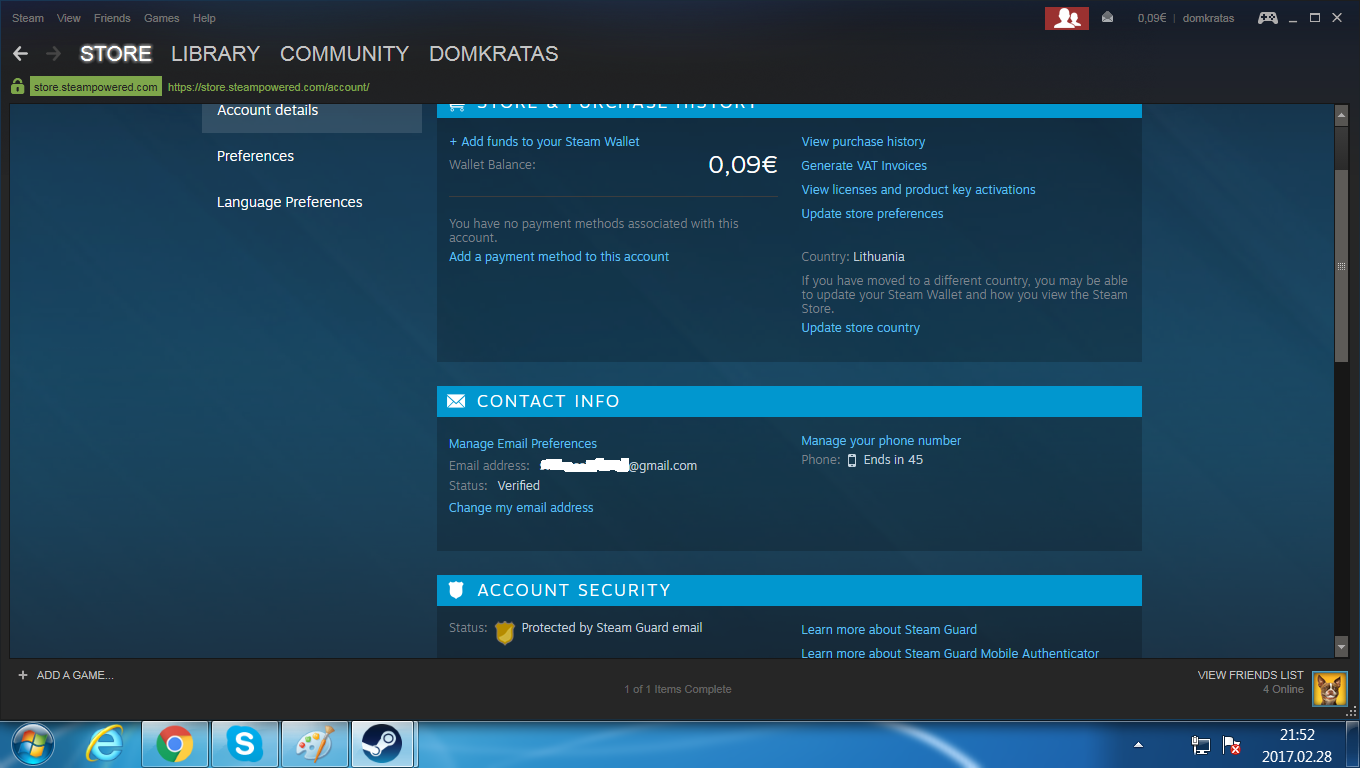Viewport: 1360px width, 768px height.
Task: Launch Internet Explorer from taskbar
Action: click(104, 744)
